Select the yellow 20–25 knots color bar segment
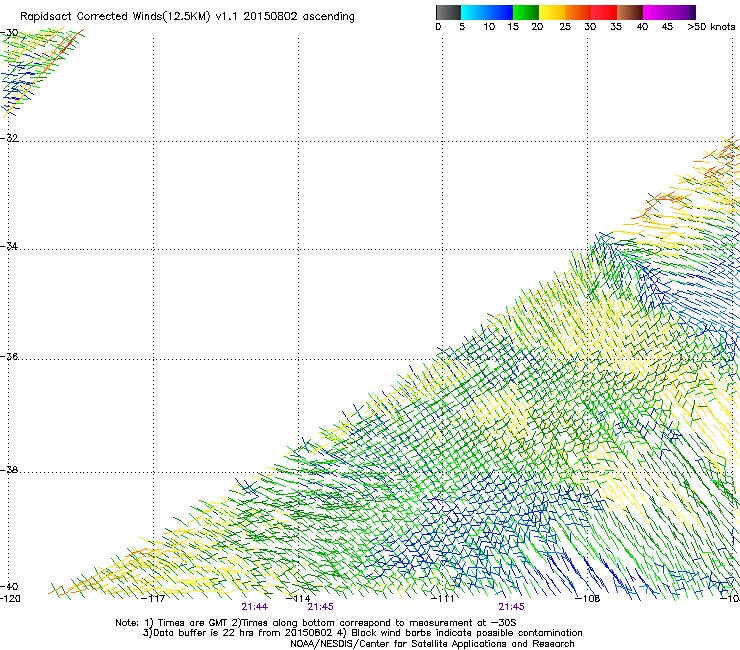This screenshot has height=650, width=740. tap(552, 12)
